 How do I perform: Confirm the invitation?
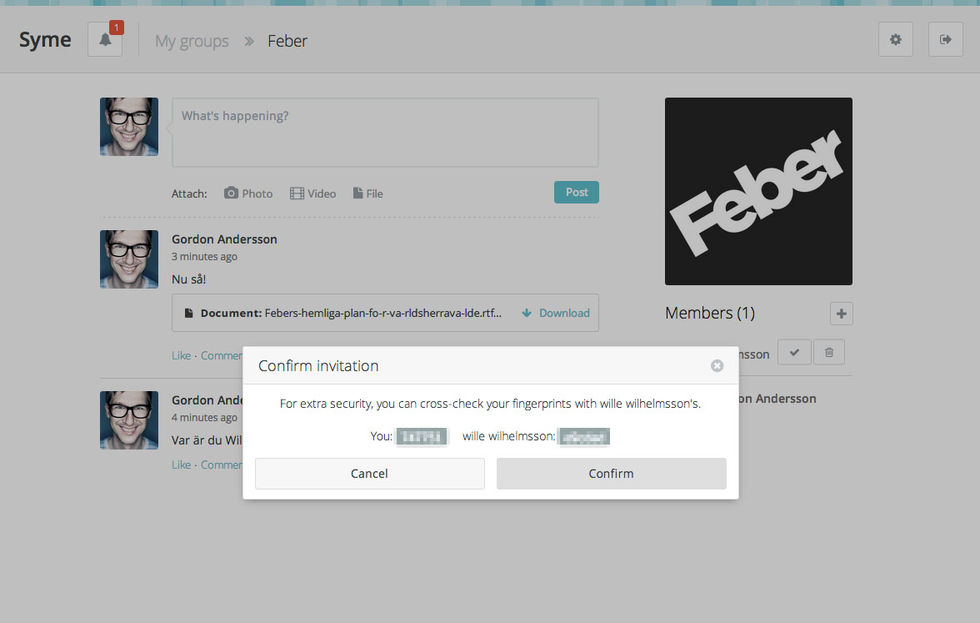(611, 474)
